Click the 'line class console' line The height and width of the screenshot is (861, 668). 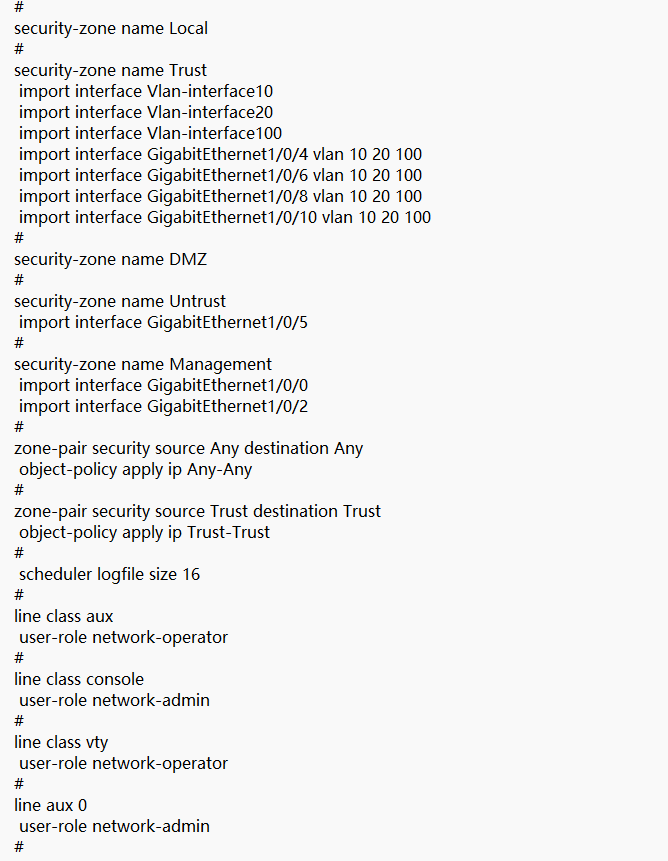click(79, 679)
